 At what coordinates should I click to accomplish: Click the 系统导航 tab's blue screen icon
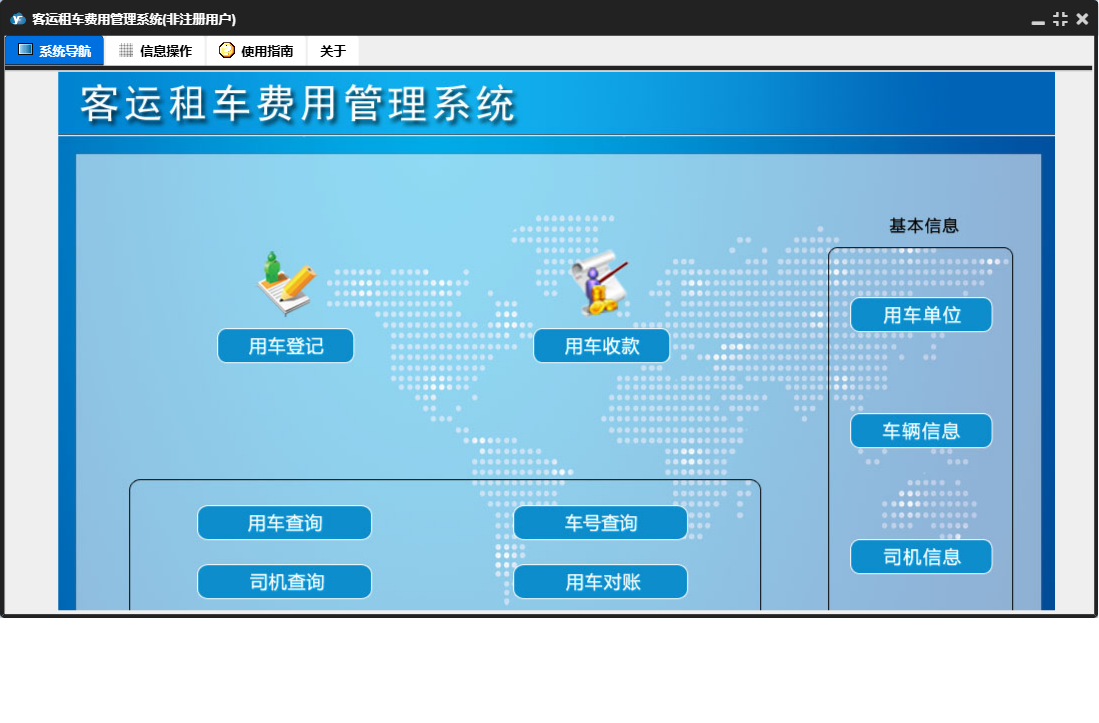tap(25, 50)
